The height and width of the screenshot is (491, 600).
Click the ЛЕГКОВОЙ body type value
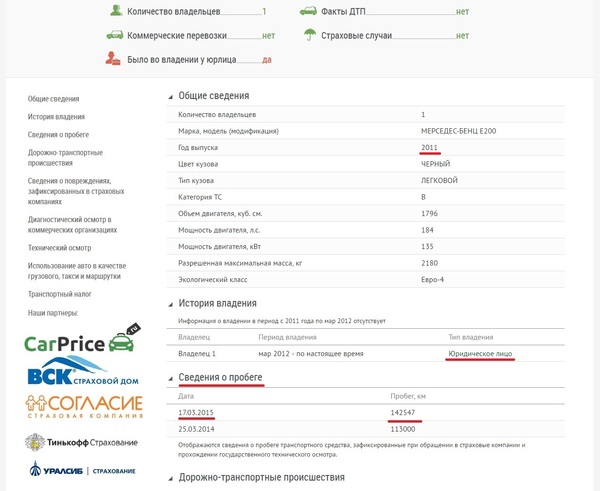(x=439, y=180)
